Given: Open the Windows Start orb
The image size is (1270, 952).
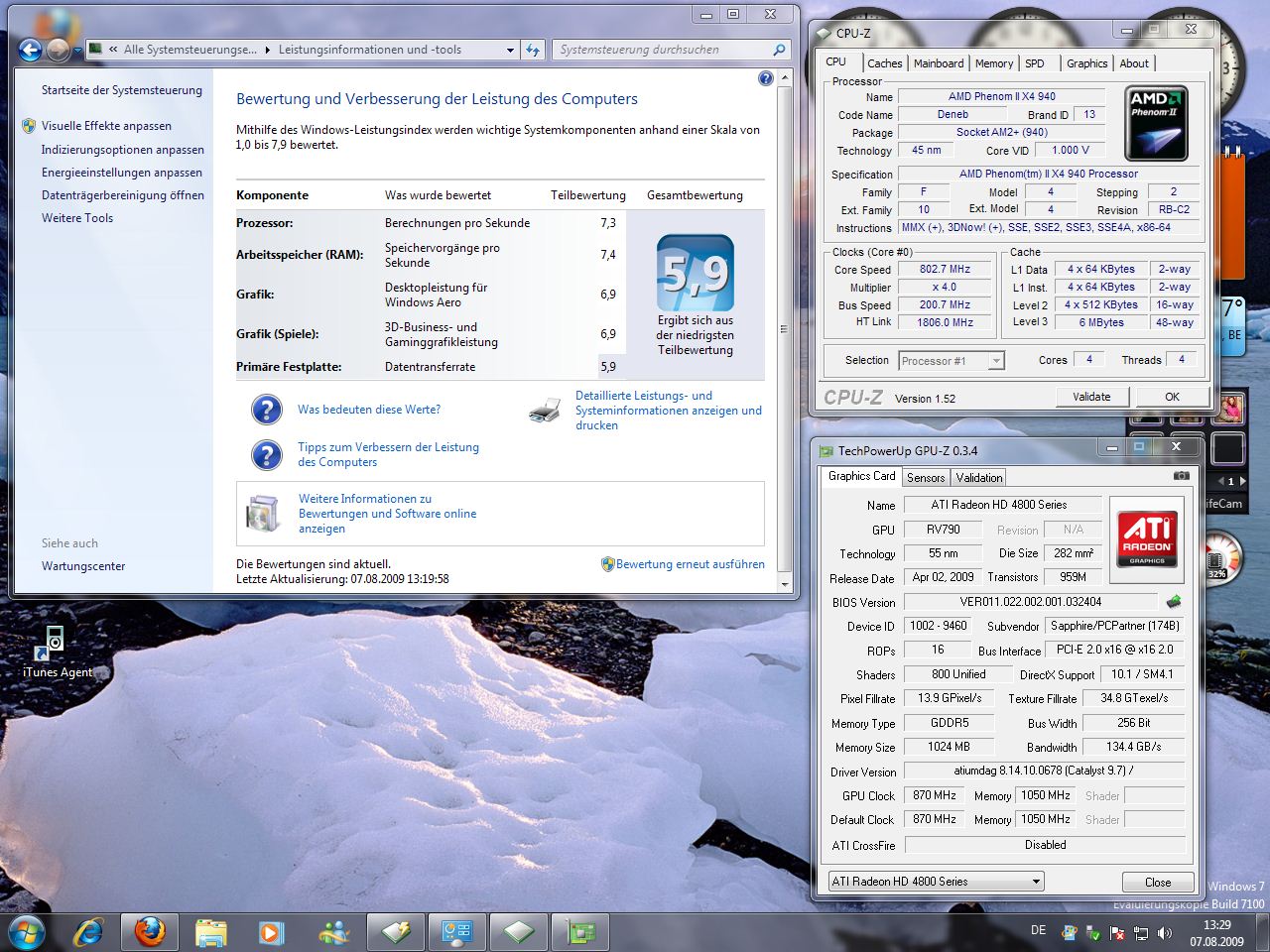Looking at the screenshot, I should pos(27,932).
